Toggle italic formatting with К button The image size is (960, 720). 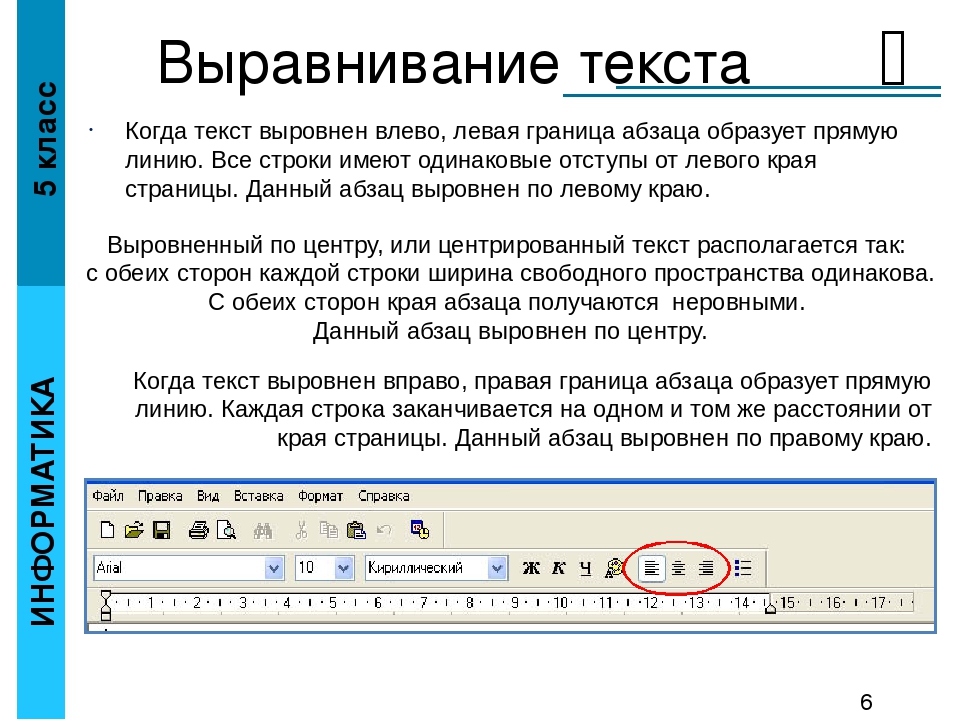pyautogui.click(x=558, y=568)
